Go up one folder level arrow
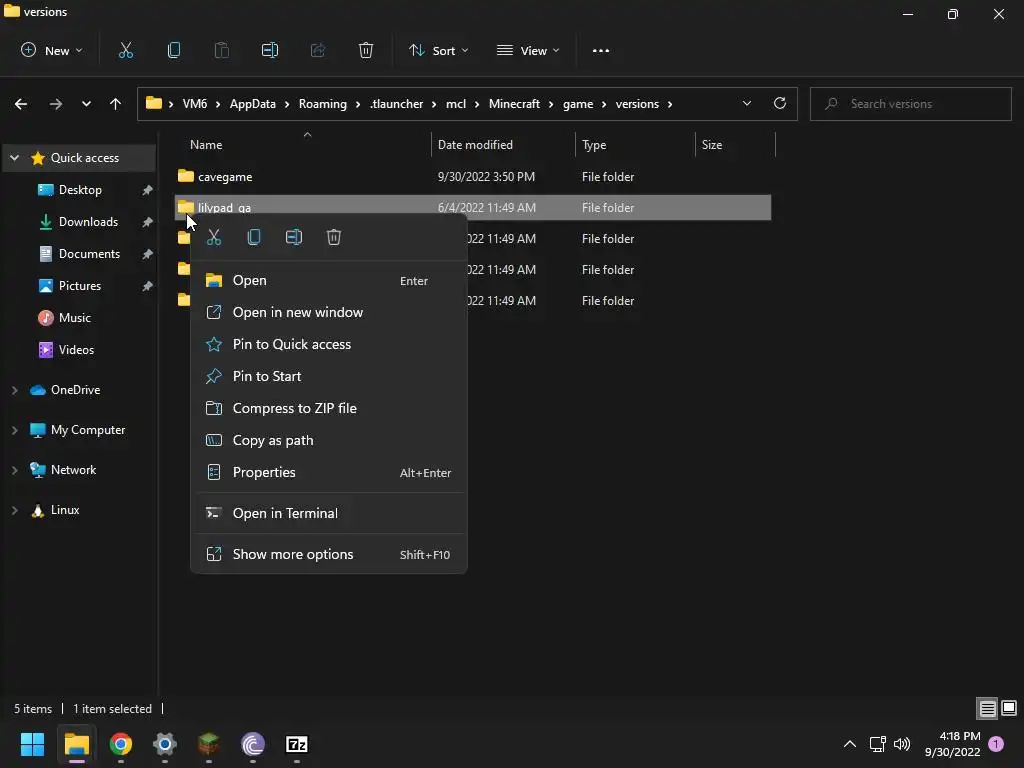 (x=116, y=104)
